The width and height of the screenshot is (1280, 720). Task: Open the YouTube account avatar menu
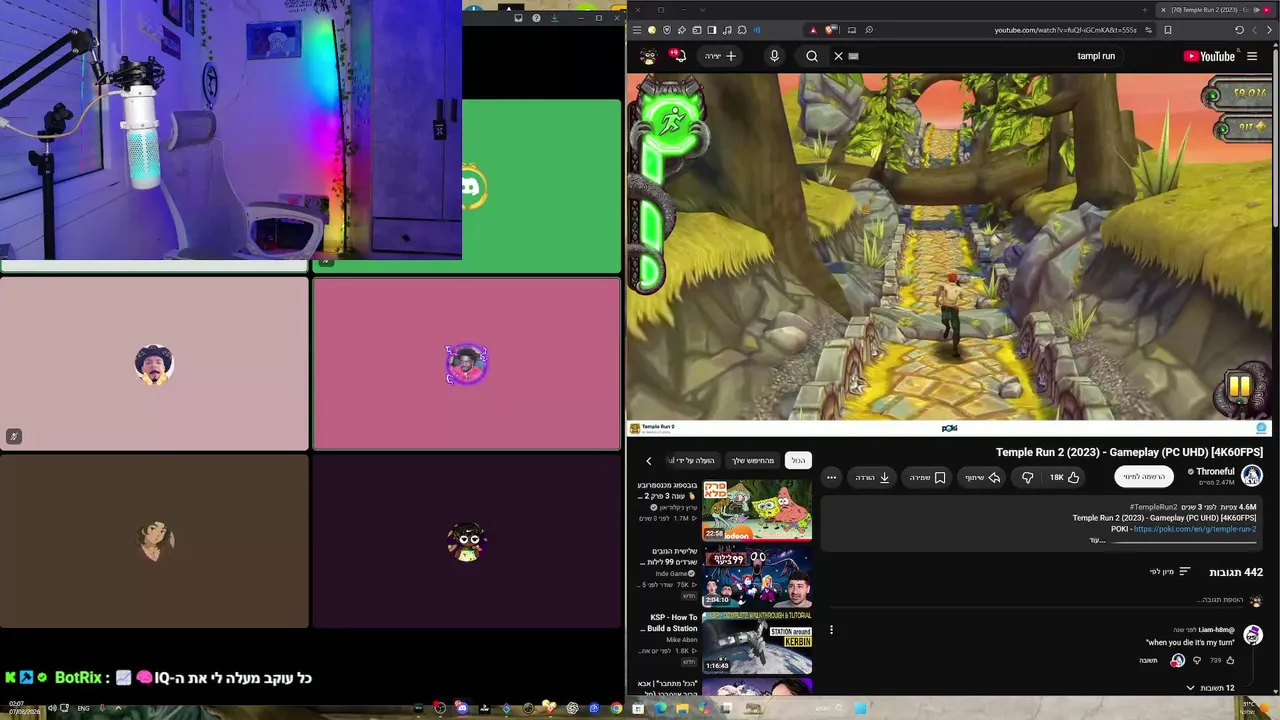pyautogui.click(x=648, y=56)
